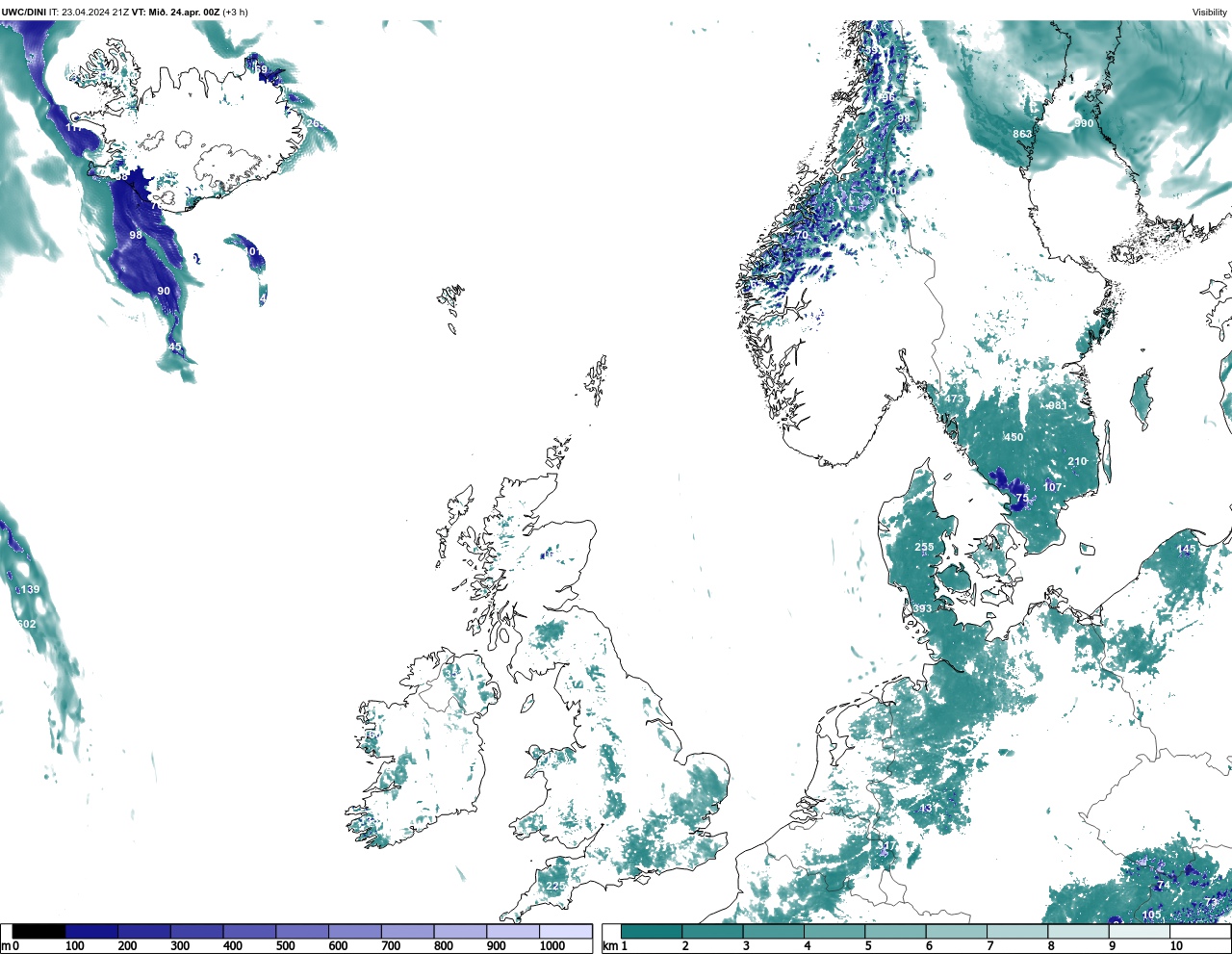Click the 'm 0' legend unit label
The width and height of the screenshot is (1232, 954).
point(10,946)
